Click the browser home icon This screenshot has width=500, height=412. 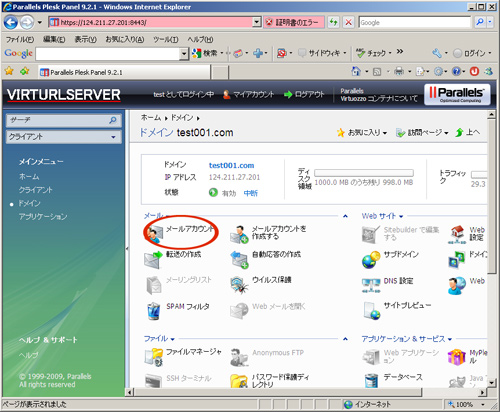(356, 71)
